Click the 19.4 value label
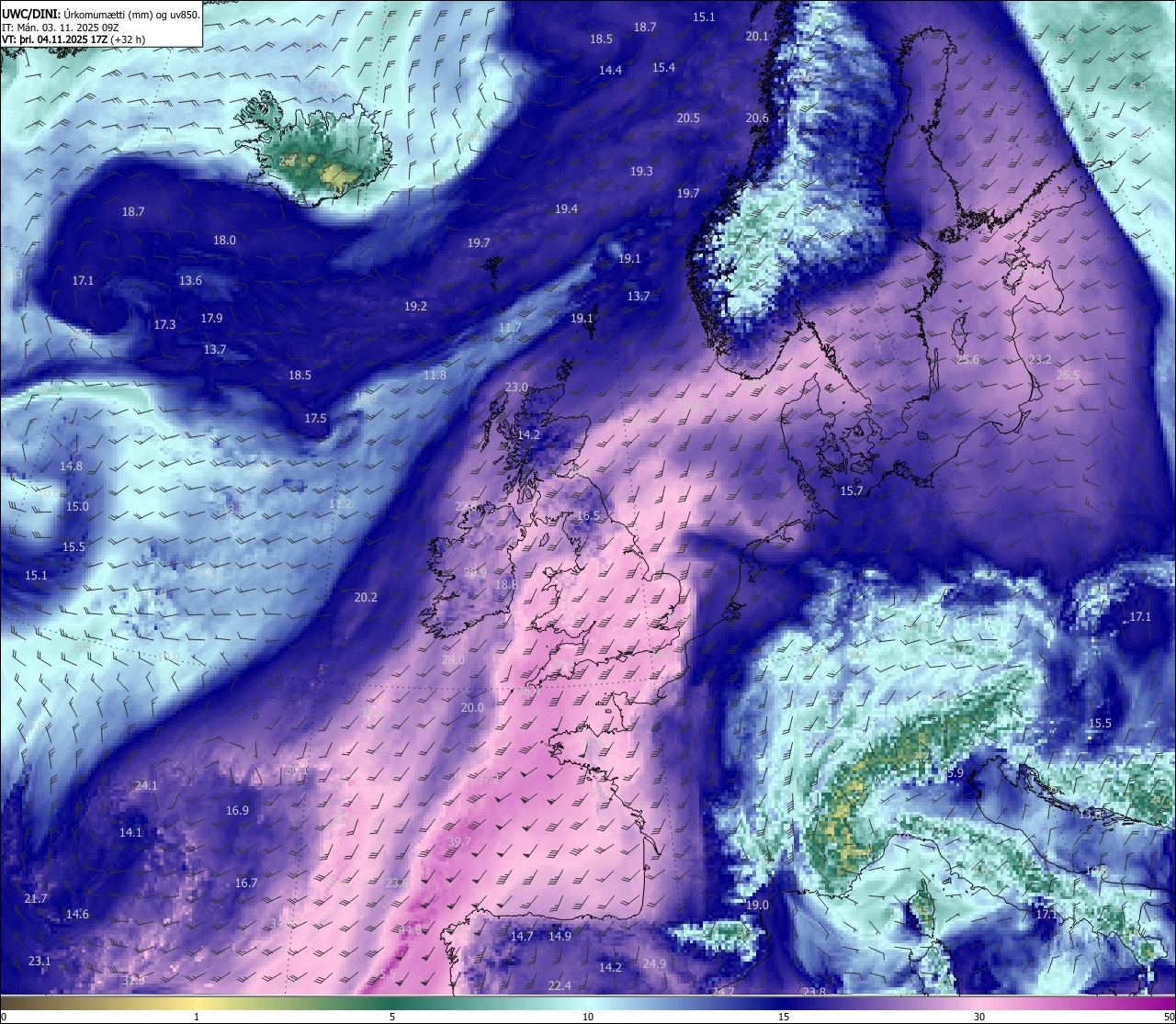 (566, 209)
